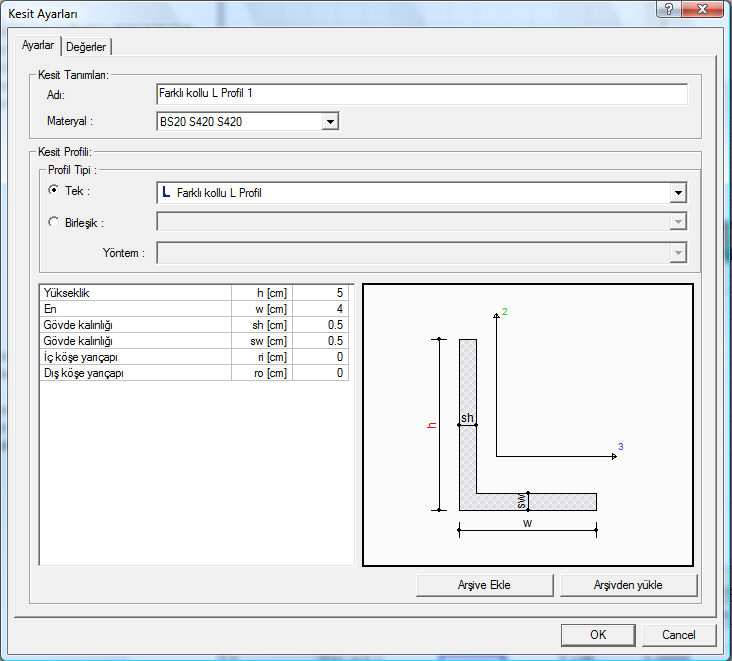
Task: Click the Yükseklik value 5 cell
Action: [320, 293]
